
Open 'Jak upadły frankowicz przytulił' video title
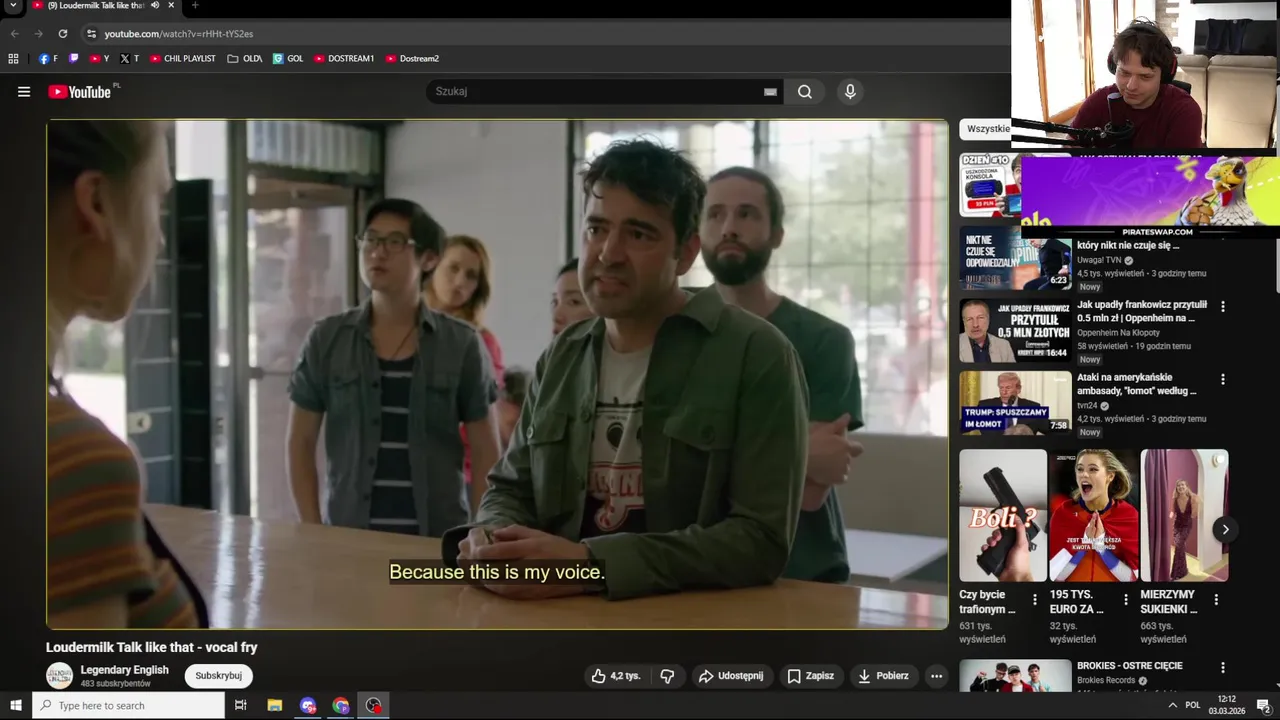[1142, 311]
